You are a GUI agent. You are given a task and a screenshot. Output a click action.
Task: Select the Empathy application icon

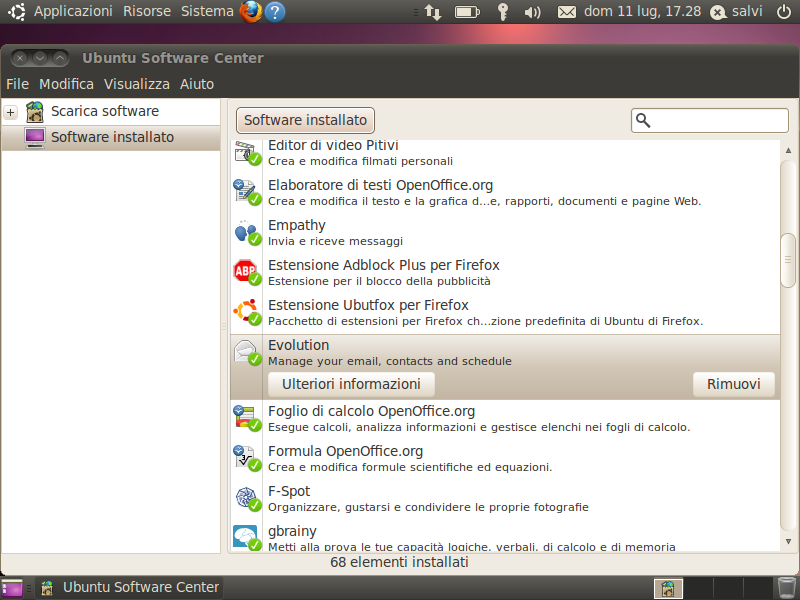coord(247,233)
